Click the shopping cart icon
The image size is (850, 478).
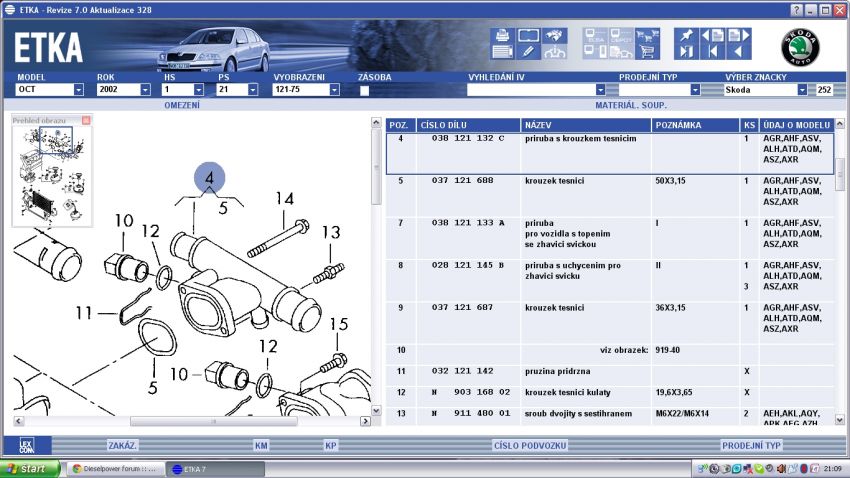[x=646, y=51]
